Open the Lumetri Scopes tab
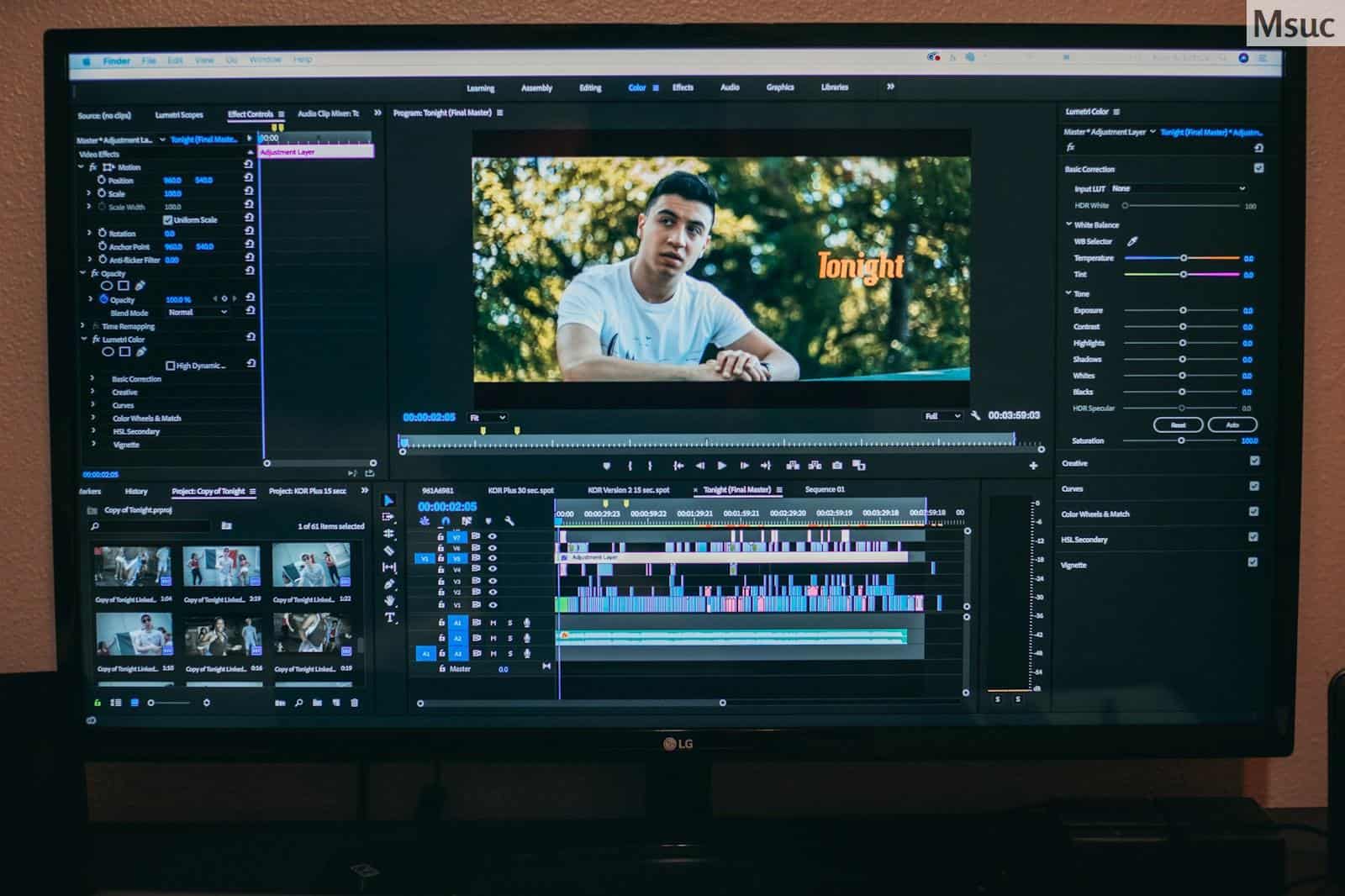Image resolution: width=1345 pixels, height=896 pixels. point(179,115)
